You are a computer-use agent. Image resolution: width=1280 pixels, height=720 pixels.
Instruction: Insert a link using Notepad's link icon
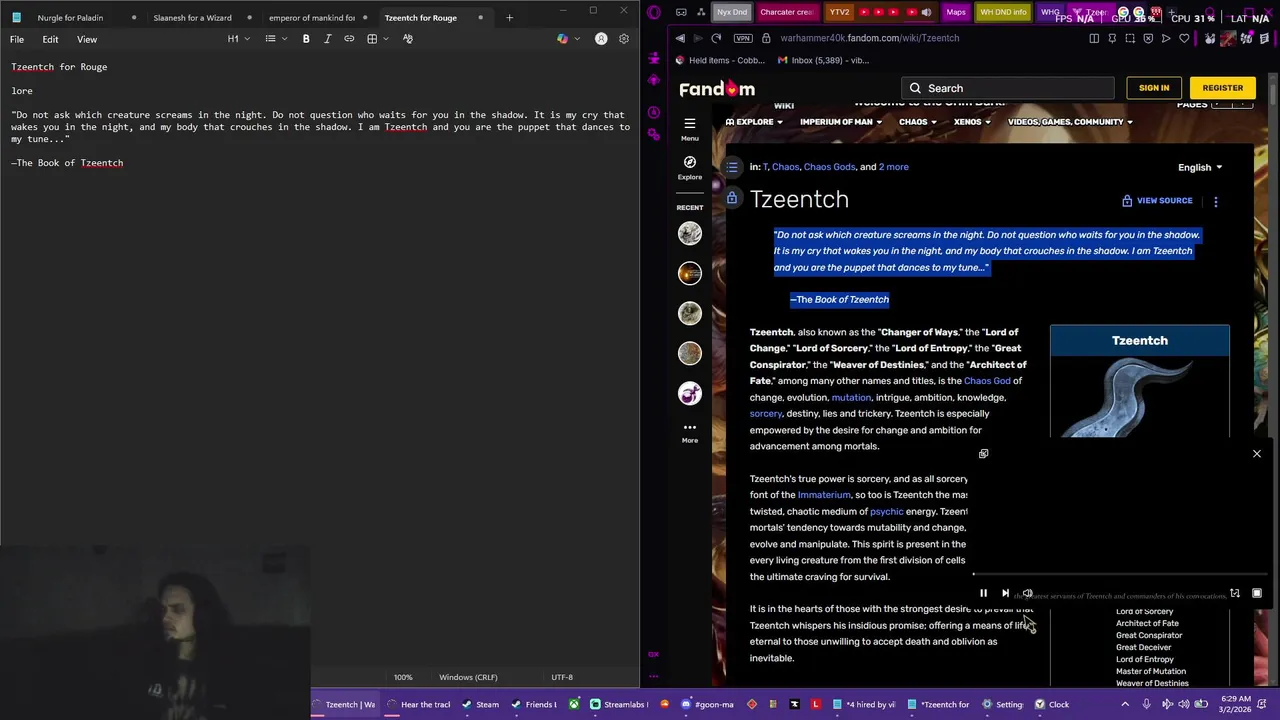pyautogui.click(x=349, y=39)
